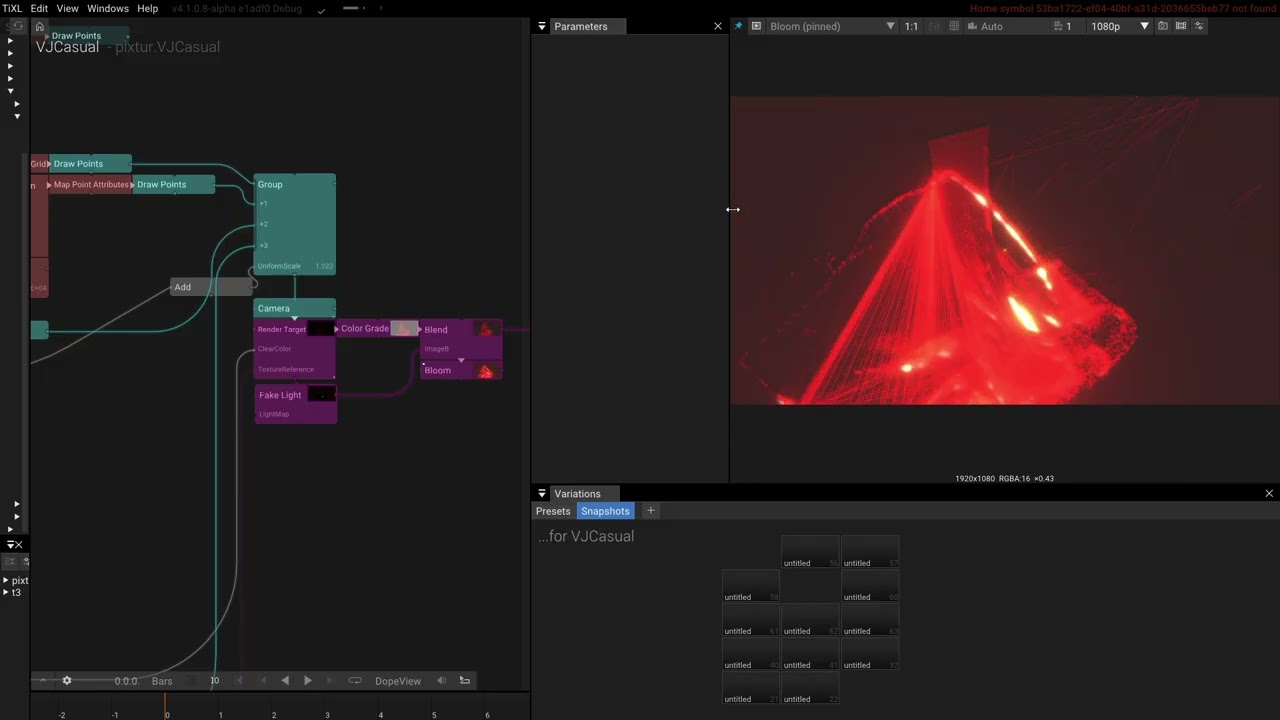Select the Bloom node in graph
The image size is (1280, 720).
click(461, 370)
